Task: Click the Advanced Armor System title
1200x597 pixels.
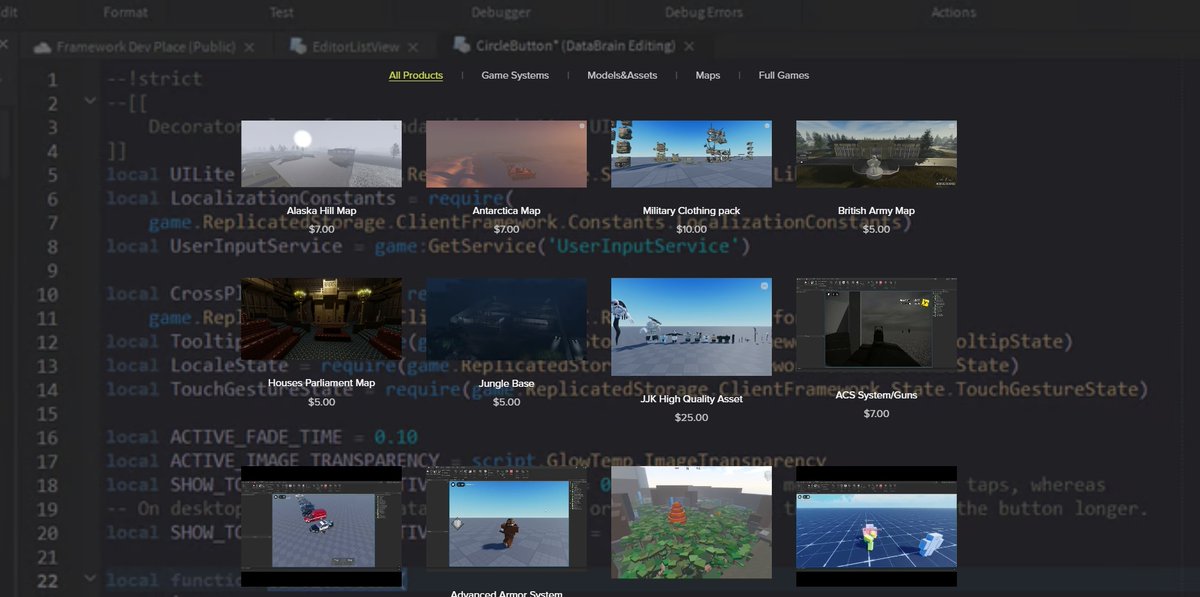Action: point(506,593)
